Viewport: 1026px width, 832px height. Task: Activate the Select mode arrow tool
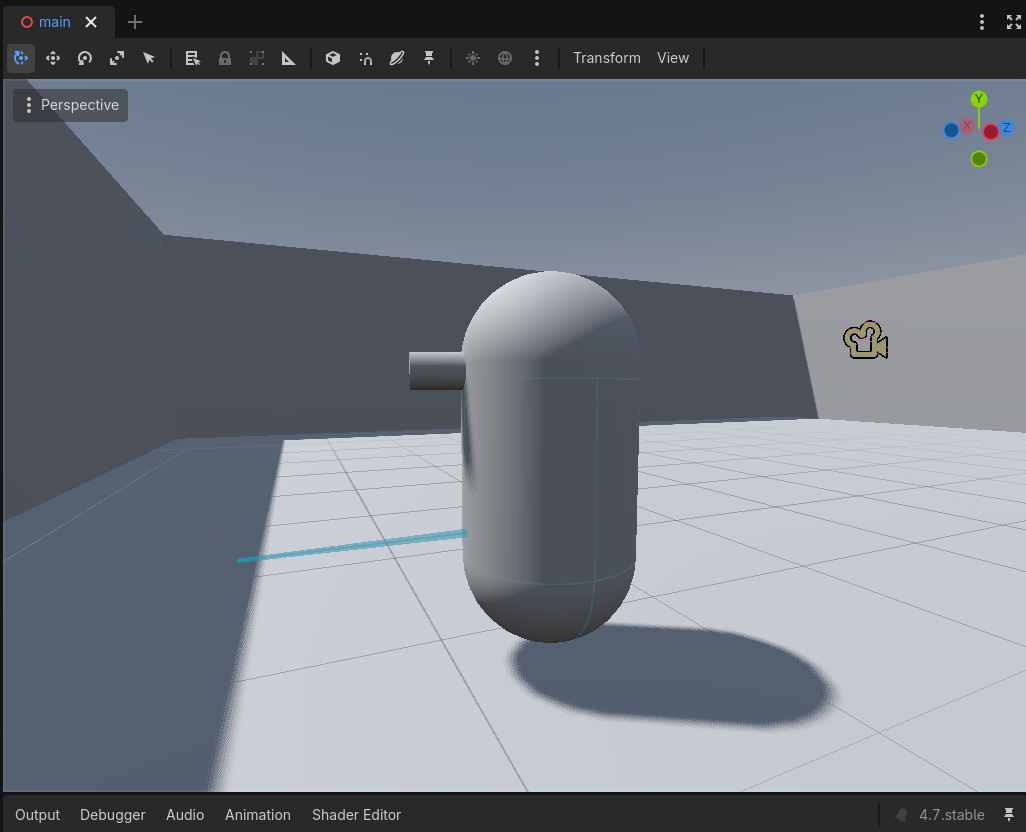(149, 58)
